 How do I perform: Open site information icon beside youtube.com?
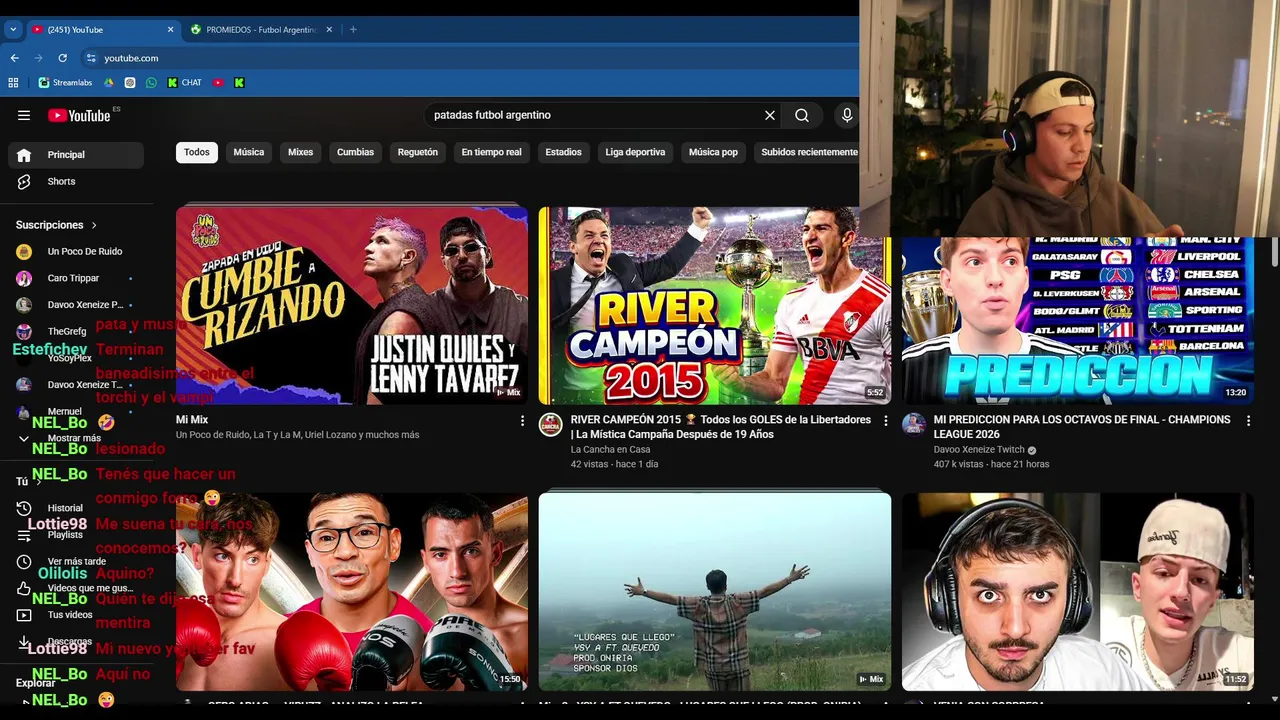click(x=91, y=58)
